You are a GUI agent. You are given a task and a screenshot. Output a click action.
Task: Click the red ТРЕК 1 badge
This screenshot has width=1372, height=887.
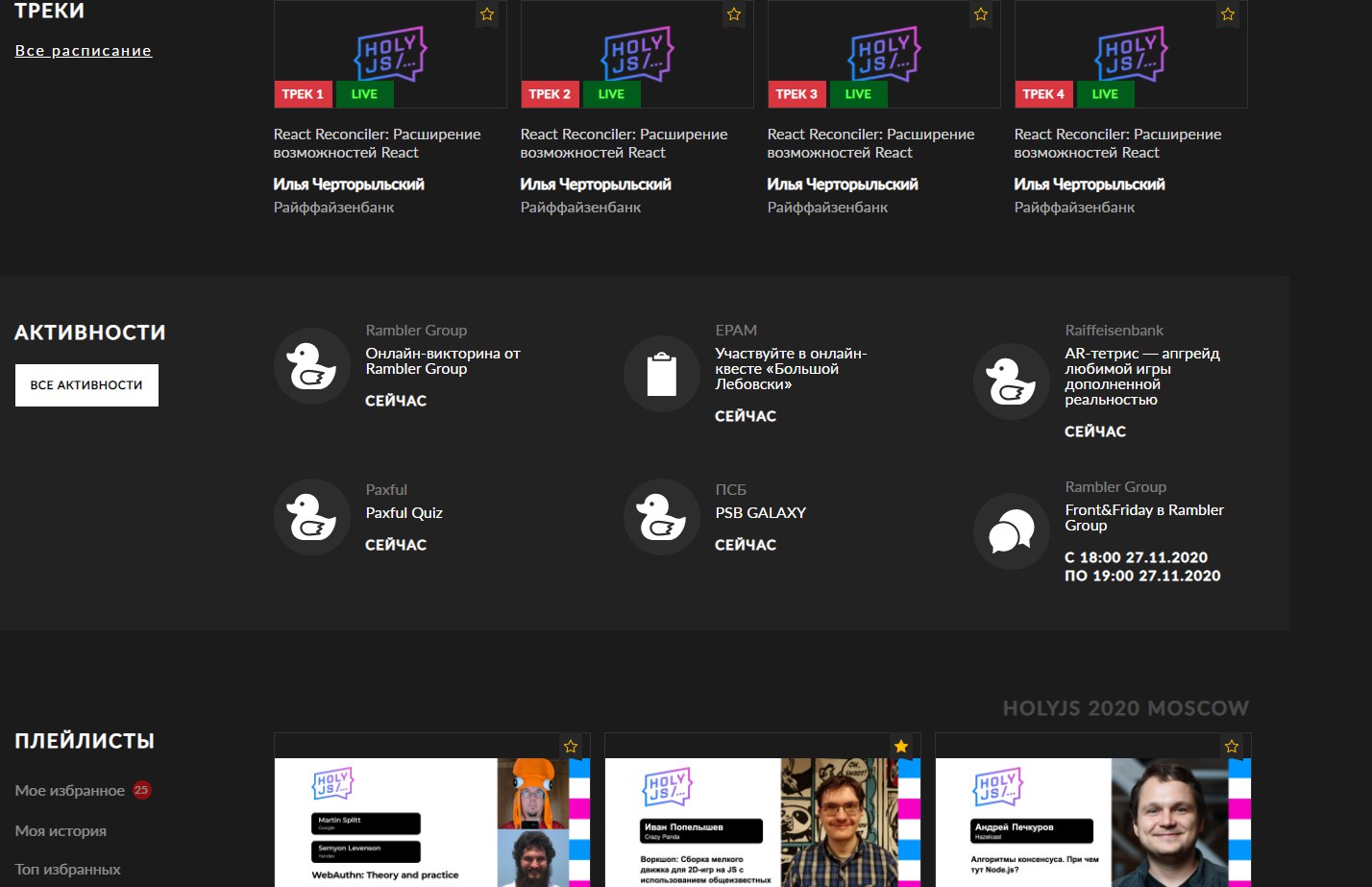click(304, 94)
